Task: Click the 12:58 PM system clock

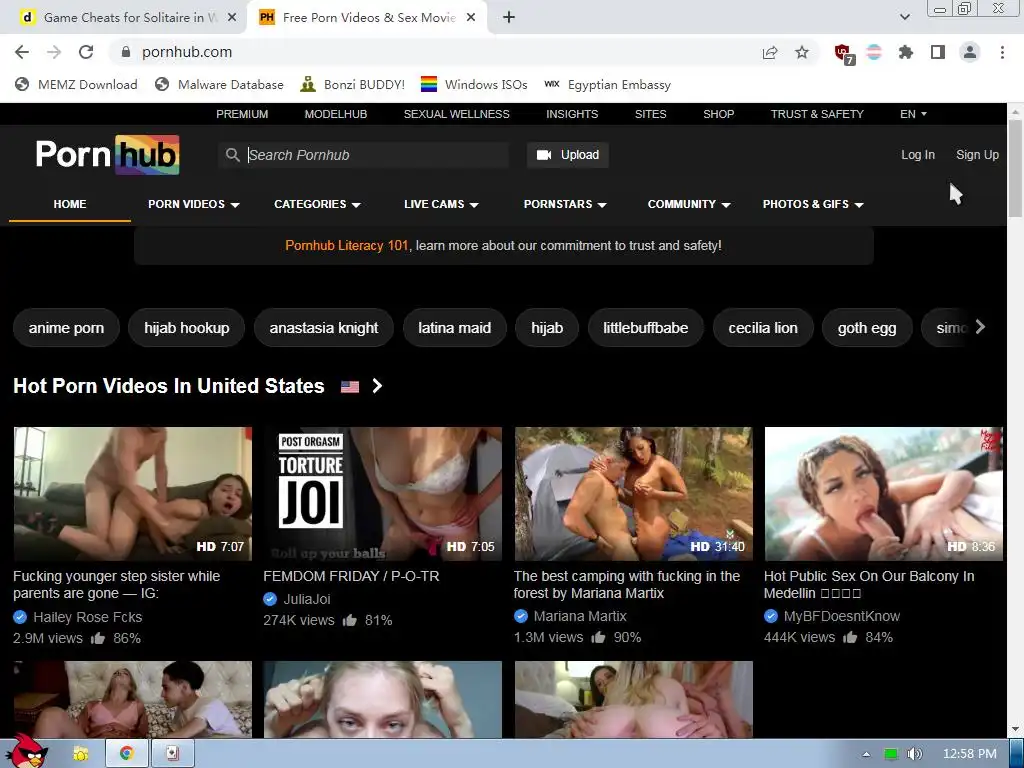Action: click(970, 754)
